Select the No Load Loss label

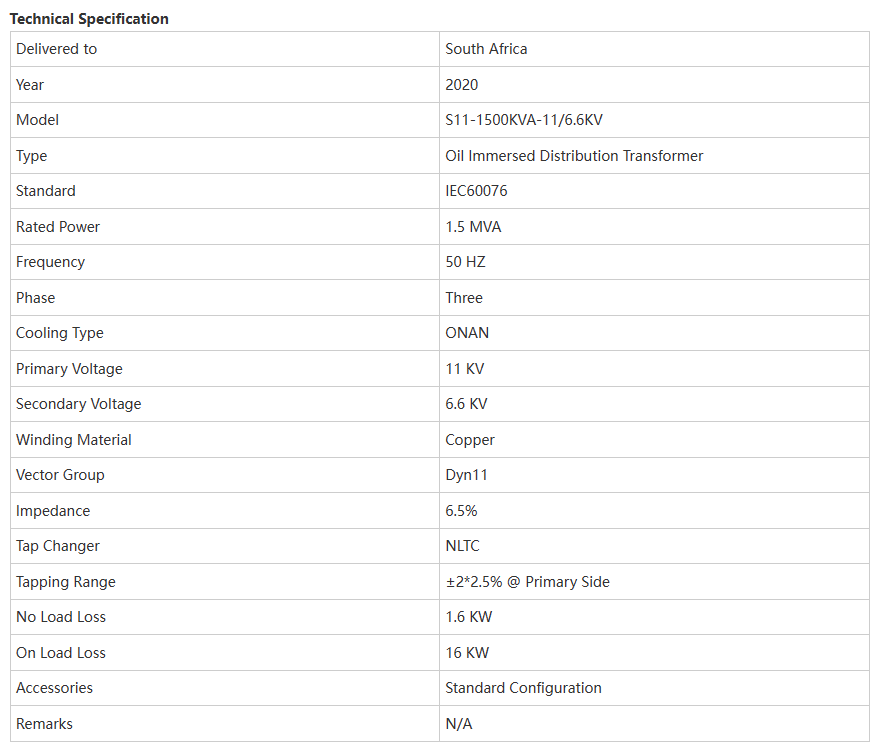pos(61,617)
